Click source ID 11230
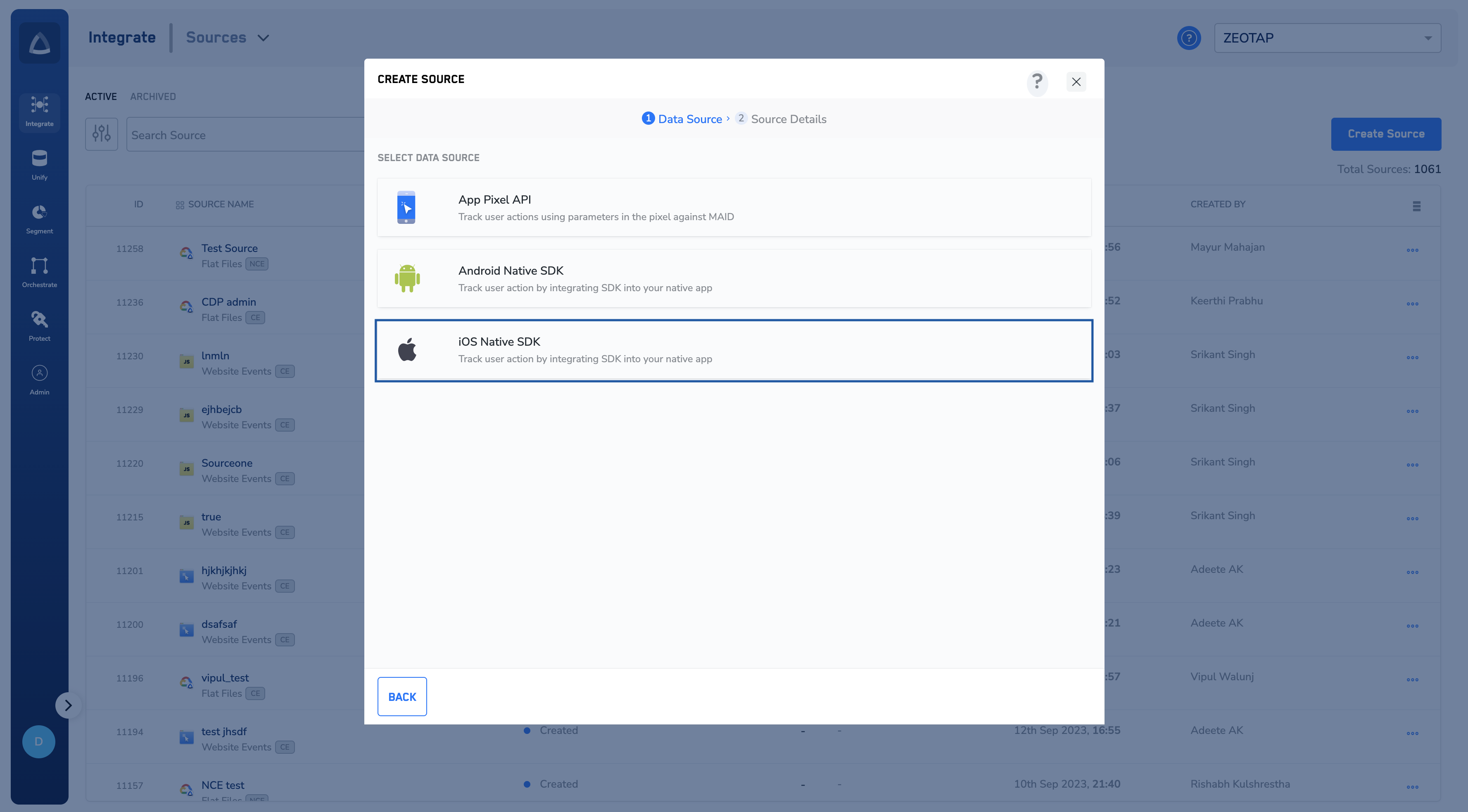Image resolution: width=1468 pixels, height=812 pixels. (x=129, y=356)
